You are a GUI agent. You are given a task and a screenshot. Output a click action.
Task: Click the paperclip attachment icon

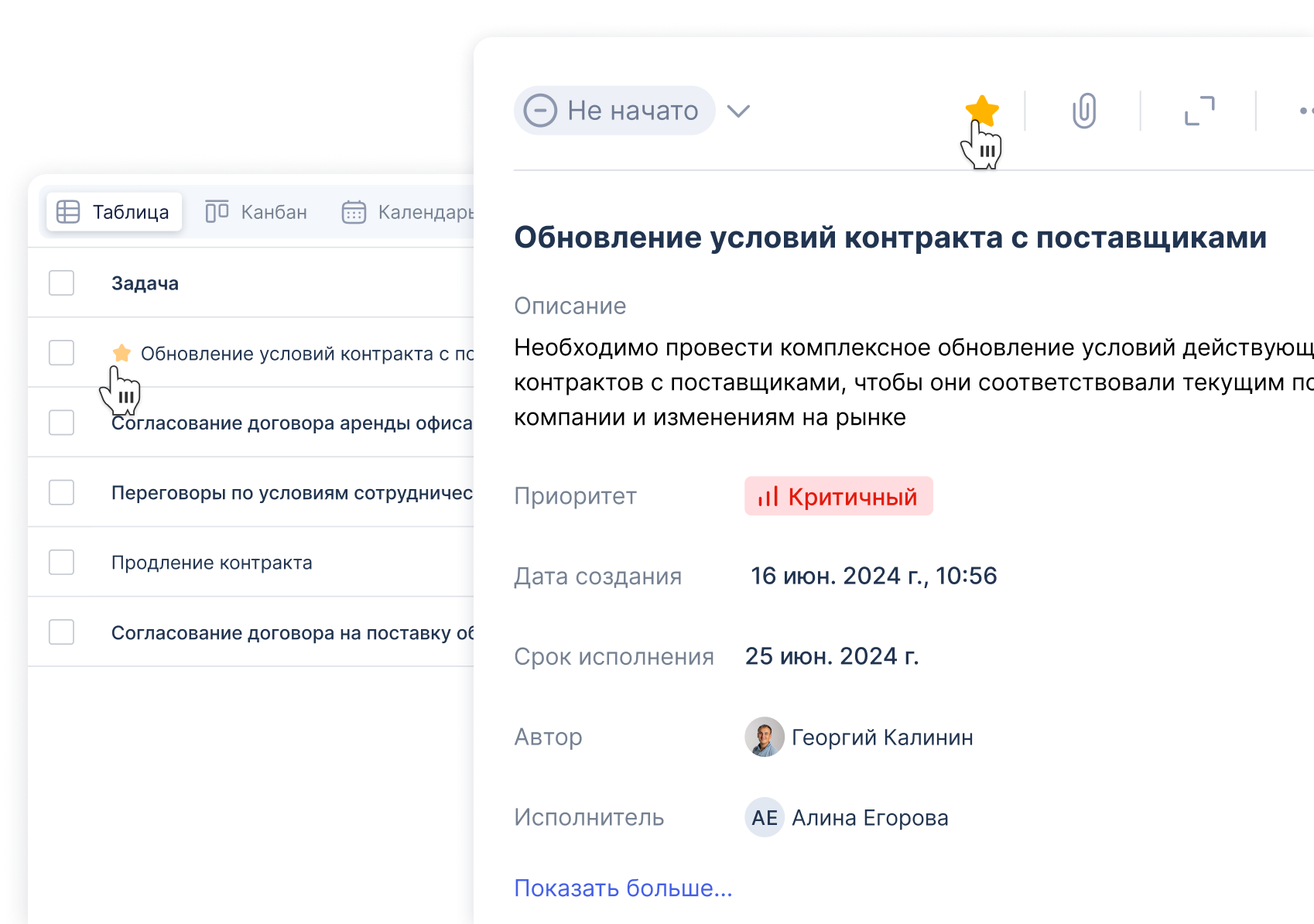pyautogui.click(x=1083, y=111)
